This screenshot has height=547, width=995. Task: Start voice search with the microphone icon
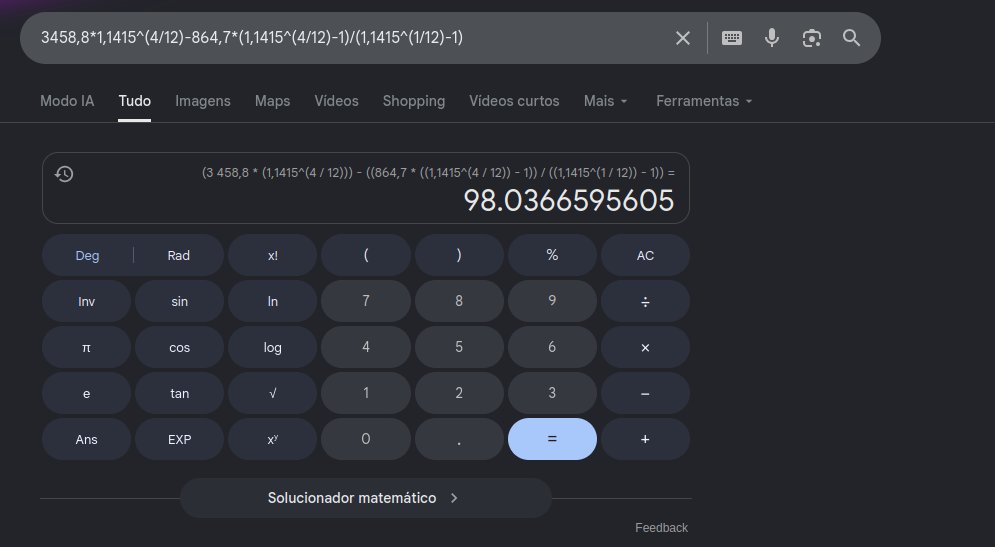pyautogui.click(x=772, y=38)
